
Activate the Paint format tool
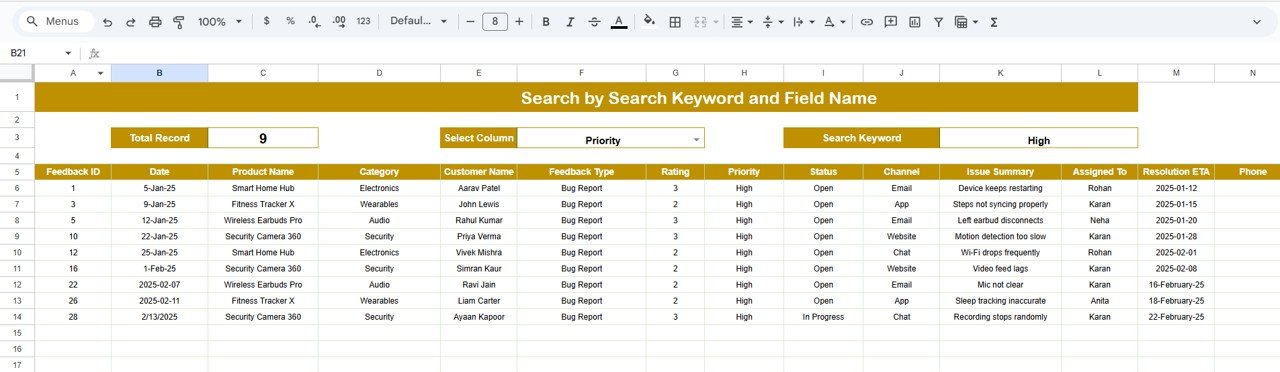click(179, 21)
